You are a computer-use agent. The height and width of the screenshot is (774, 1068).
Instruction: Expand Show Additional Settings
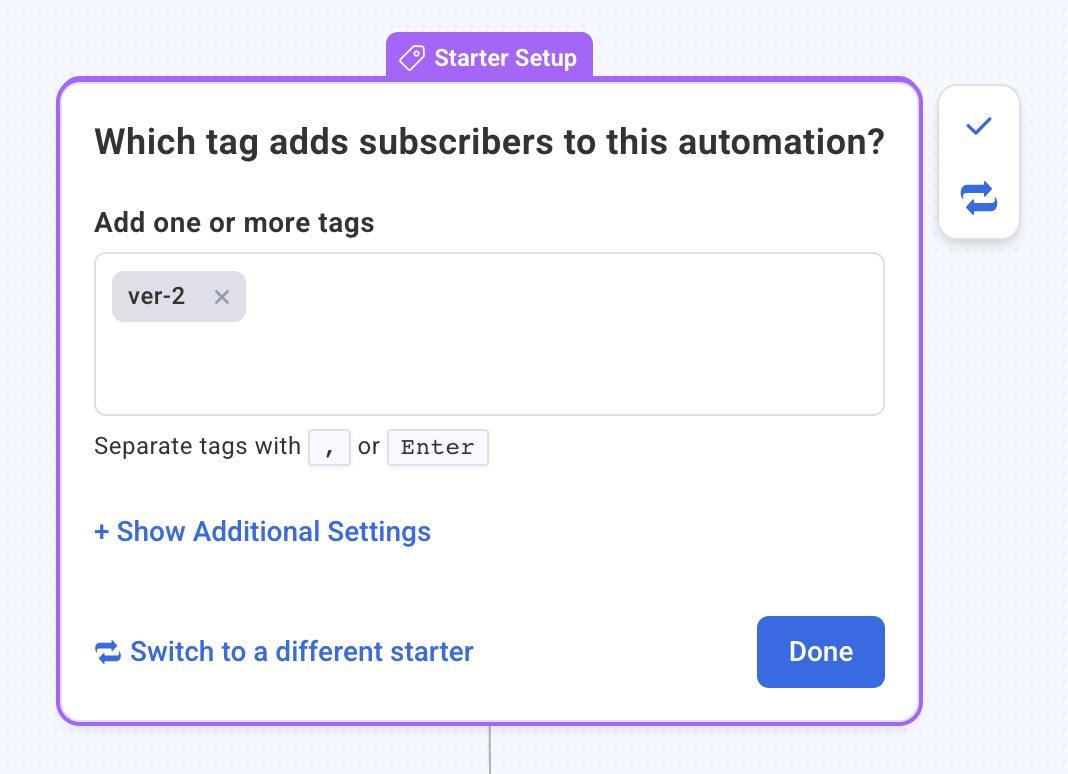pyautogui.click(x=262, y=531)
